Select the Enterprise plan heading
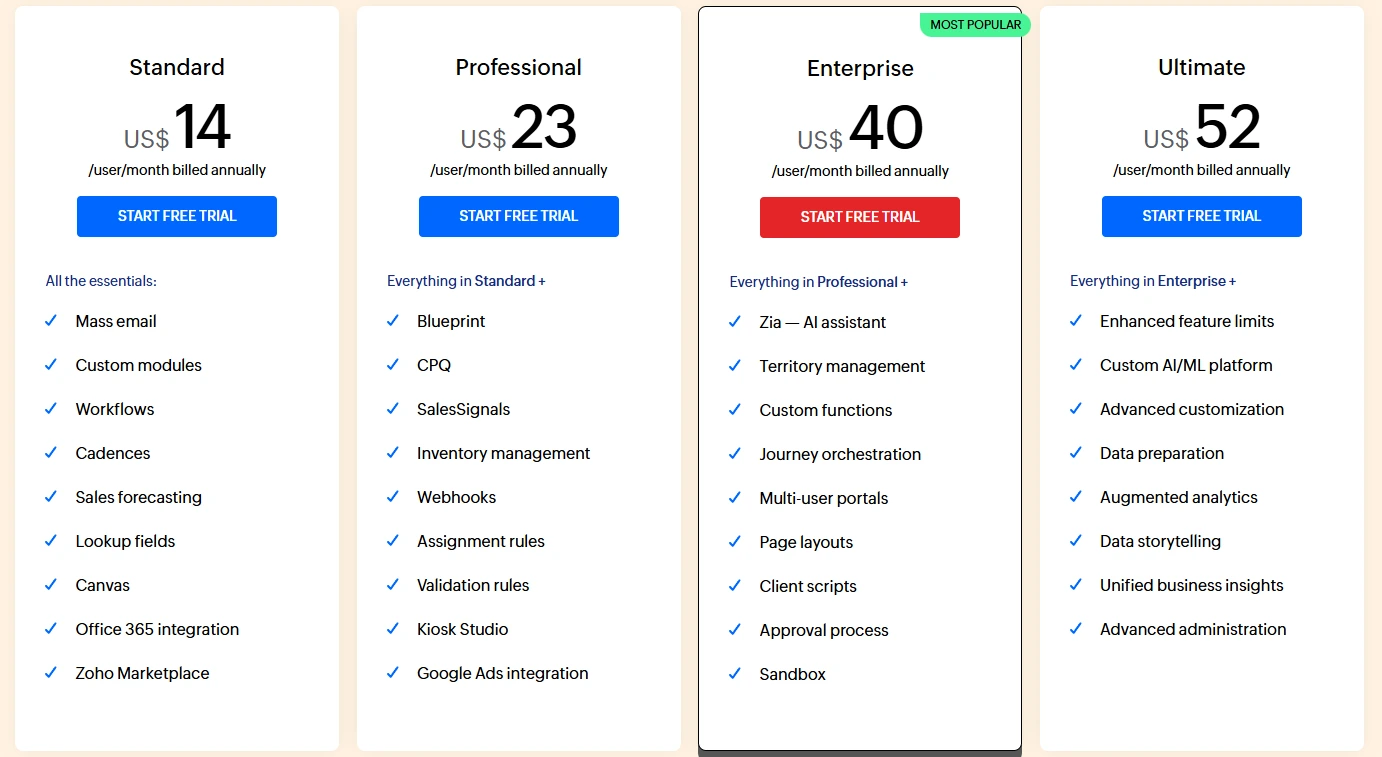Viewport: 1382px width, 757px height. pyautogui.click(x=860, y=68)
